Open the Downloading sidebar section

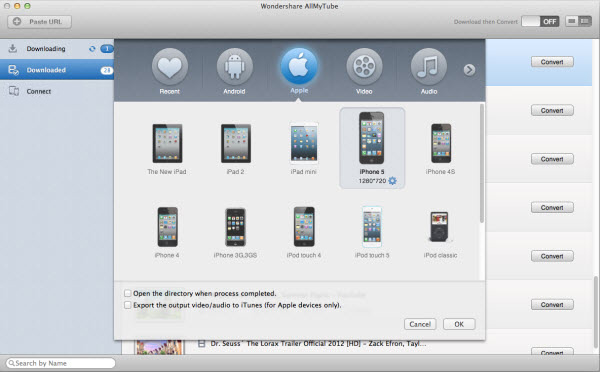tap(57, 49)
